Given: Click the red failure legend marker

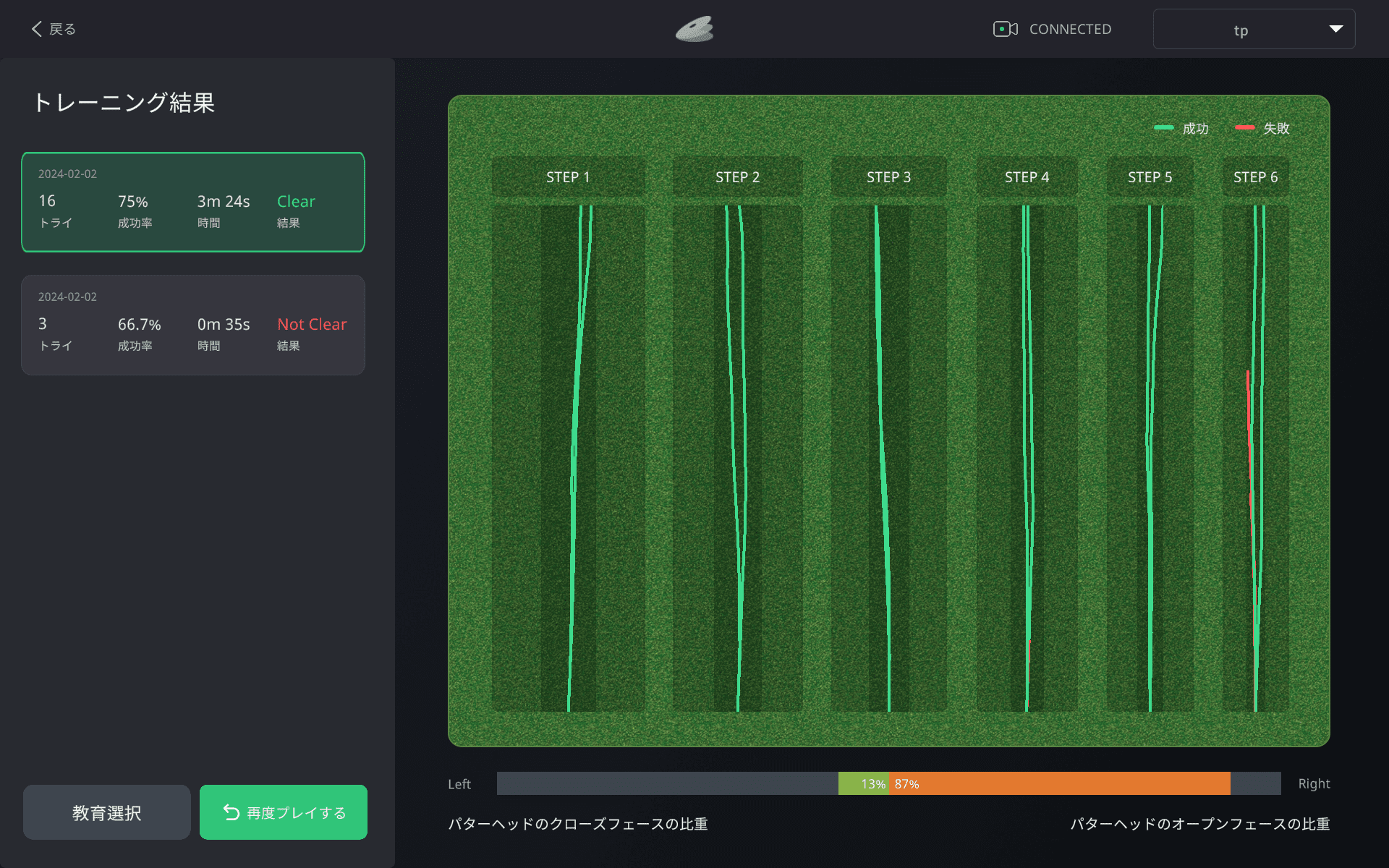Looking at the screenshot, I should [1244, 128].
